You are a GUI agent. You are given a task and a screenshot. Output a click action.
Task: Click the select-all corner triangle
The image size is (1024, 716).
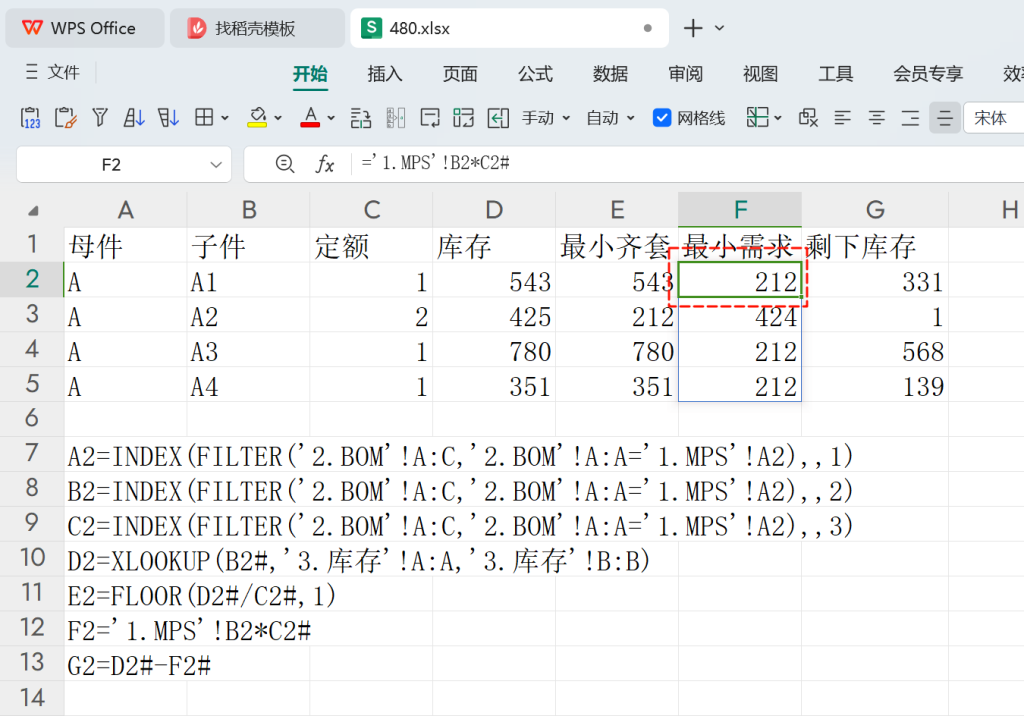pyautogui.click(x=33, y=210)
